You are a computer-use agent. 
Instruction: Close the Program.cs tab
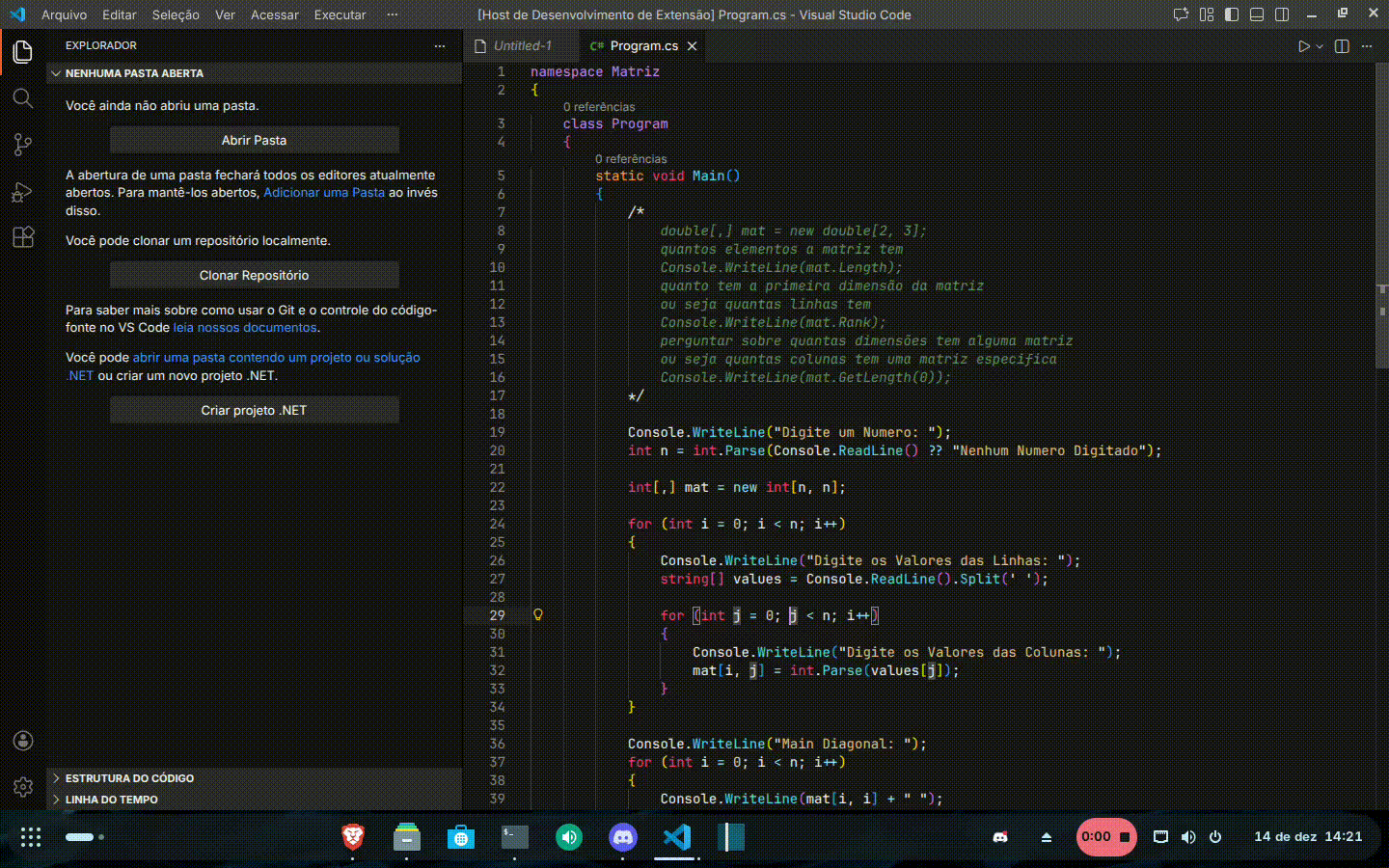pyautogui.click(x=692, y=46)
